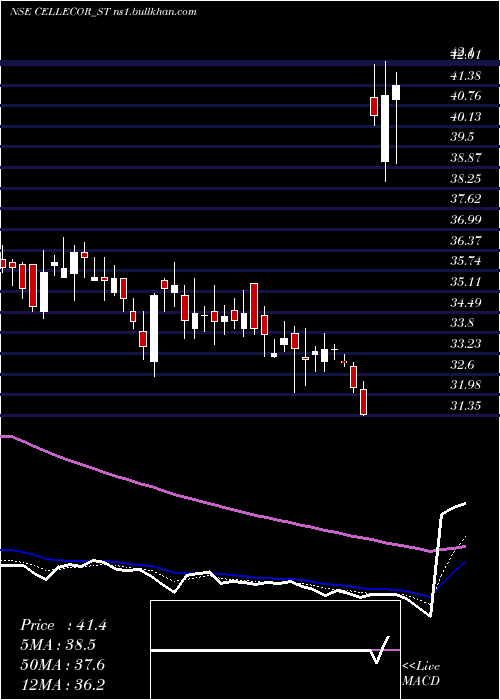500x700 pixels.
Task: Select the 40.76 price axis label
Action: point(466,96)
